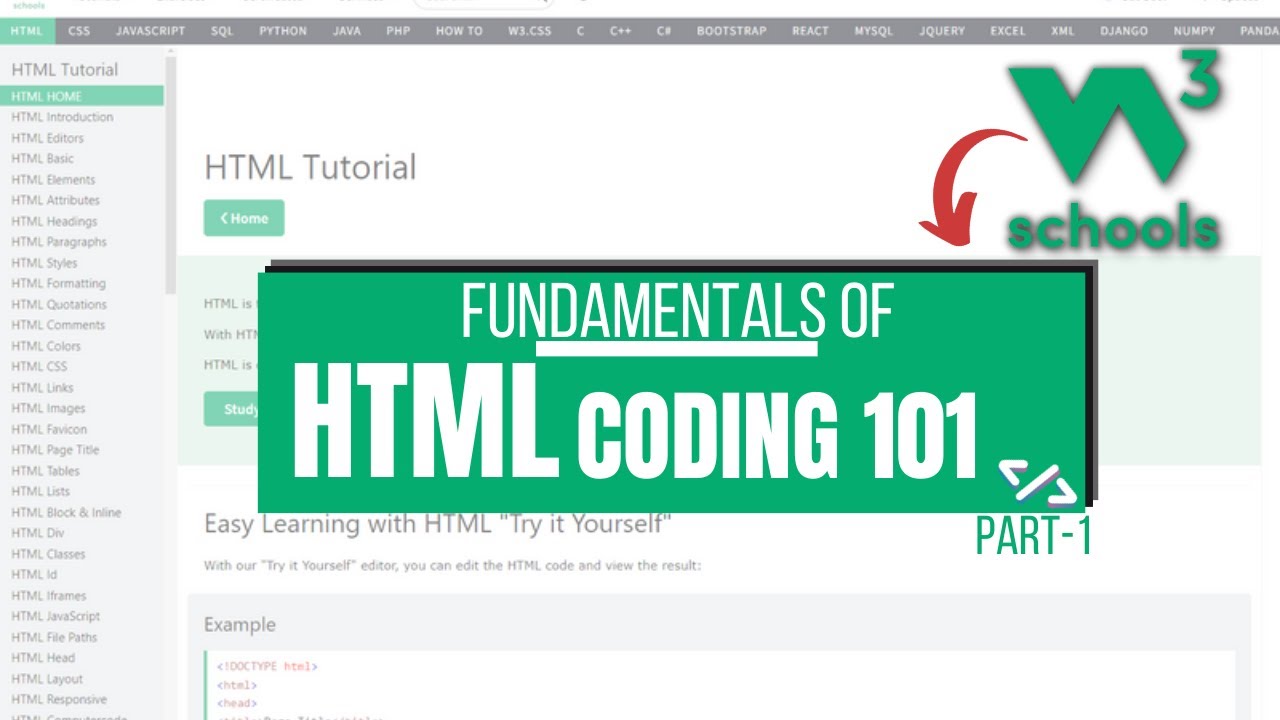
Task: Open HTML Lists lesson
Action: coord(41,492)
